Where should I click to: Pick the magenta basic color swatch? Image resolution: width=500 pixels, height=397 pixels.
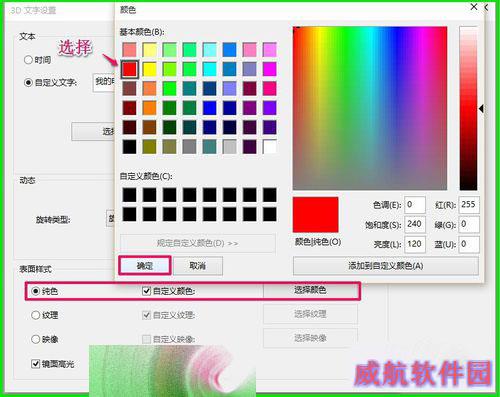pos(269,69)
